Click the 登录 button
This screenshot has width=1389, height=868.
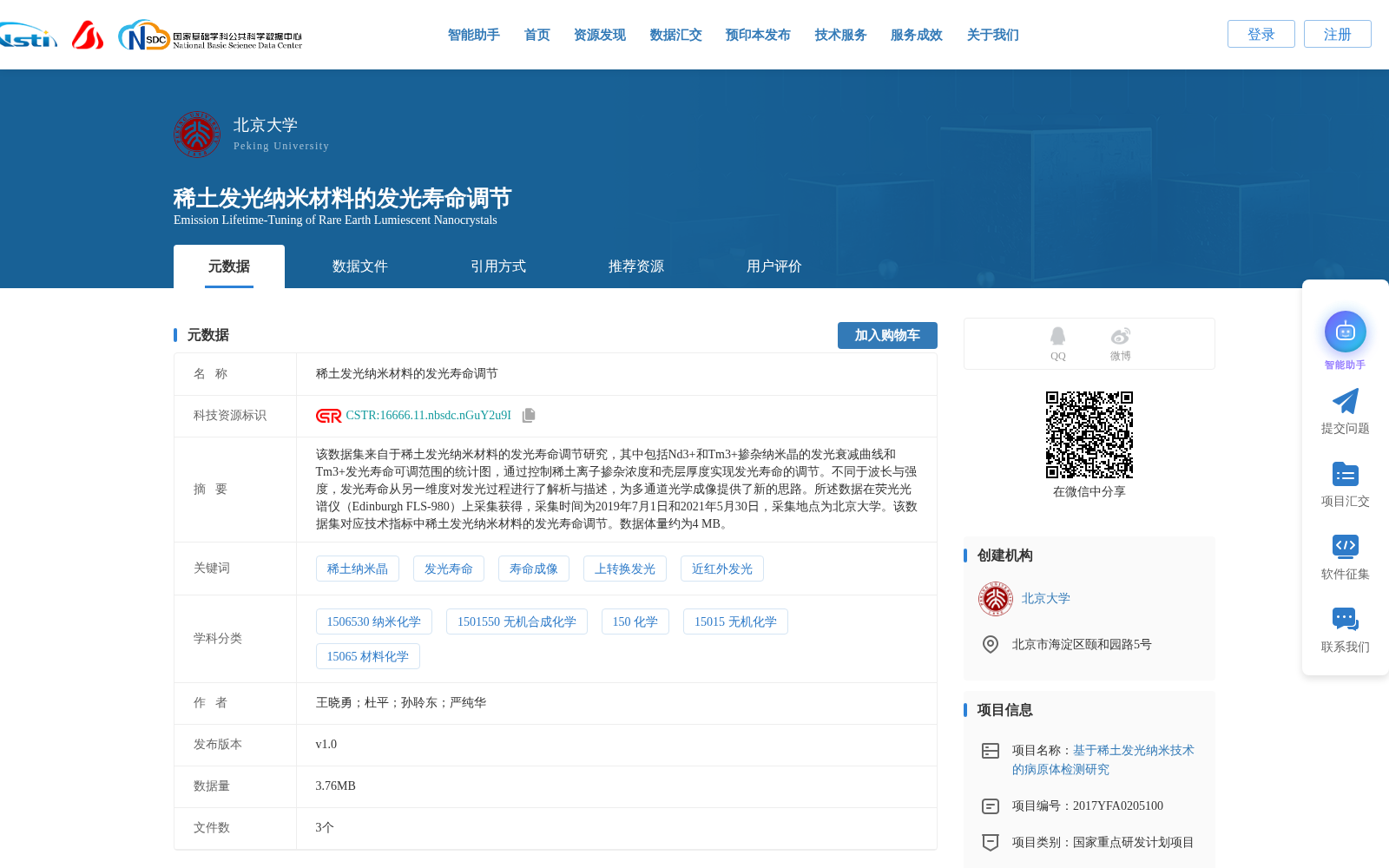coord(1261,34)
